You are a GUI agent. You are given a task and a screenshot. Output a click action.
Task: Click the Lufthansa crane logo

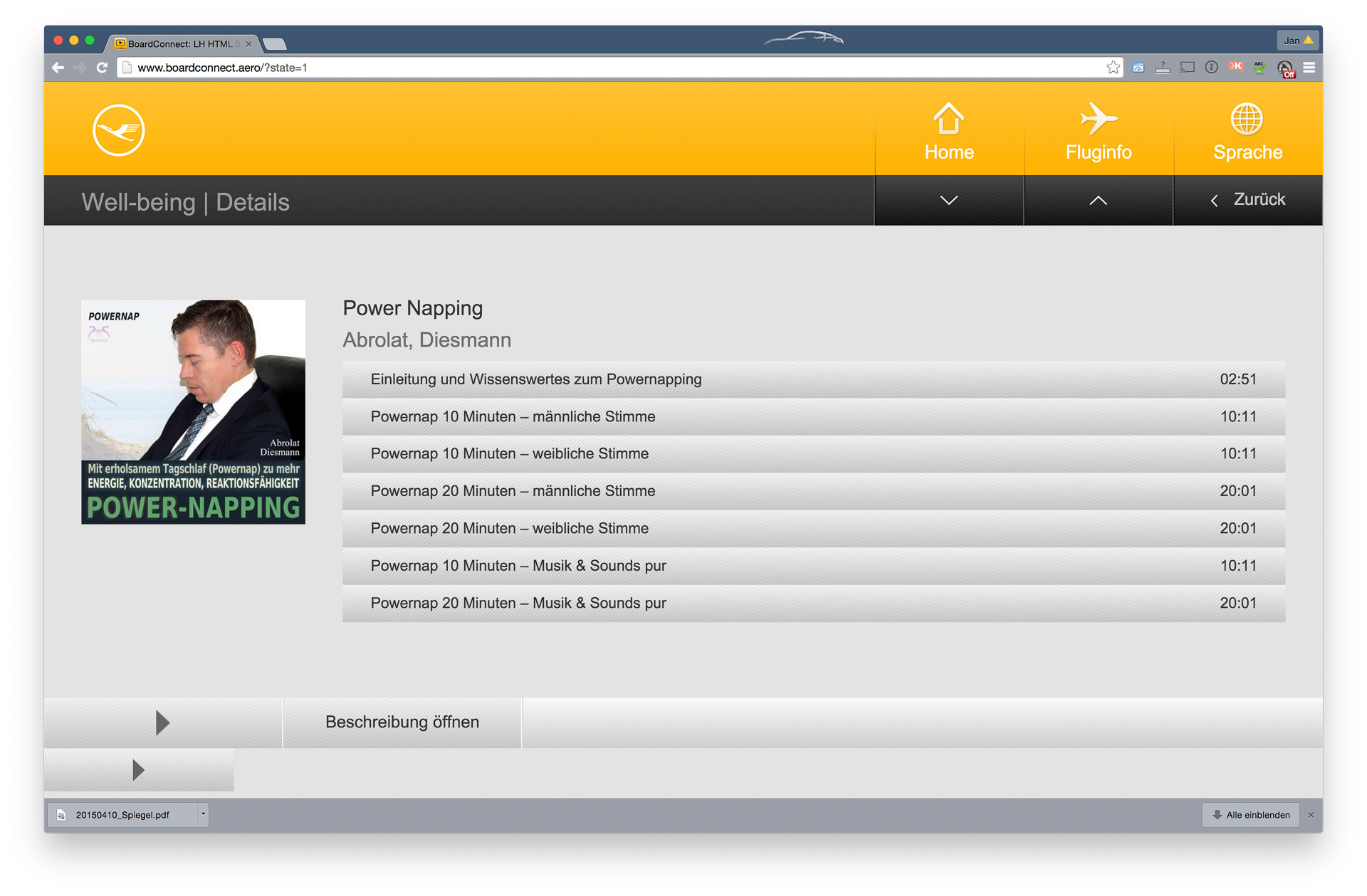point(118,130)
